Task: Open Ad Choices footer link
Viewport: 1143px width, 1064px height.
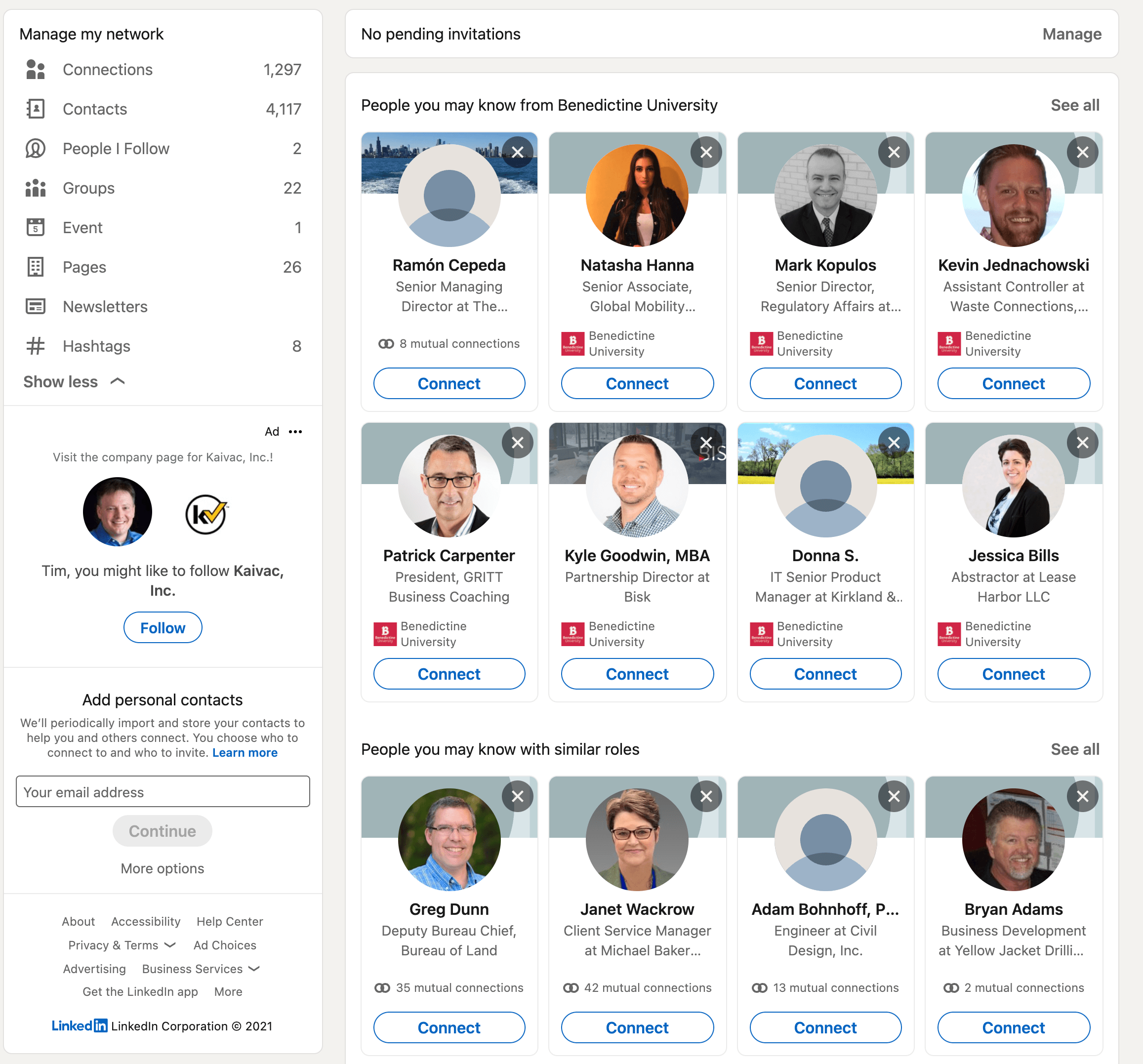Action: 225,945
